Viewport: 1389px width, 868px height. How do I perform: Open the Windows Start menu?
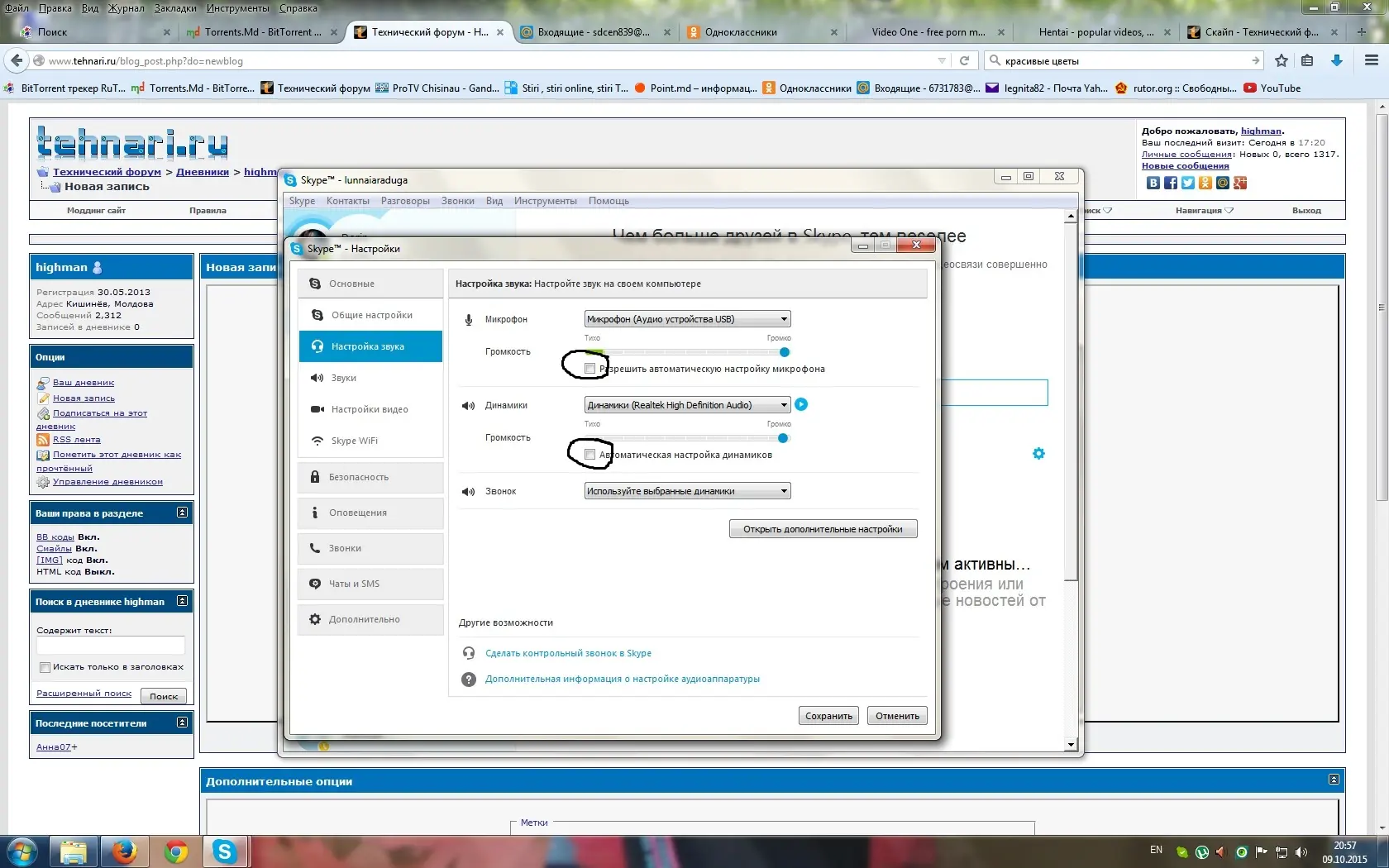pos(22,852)
